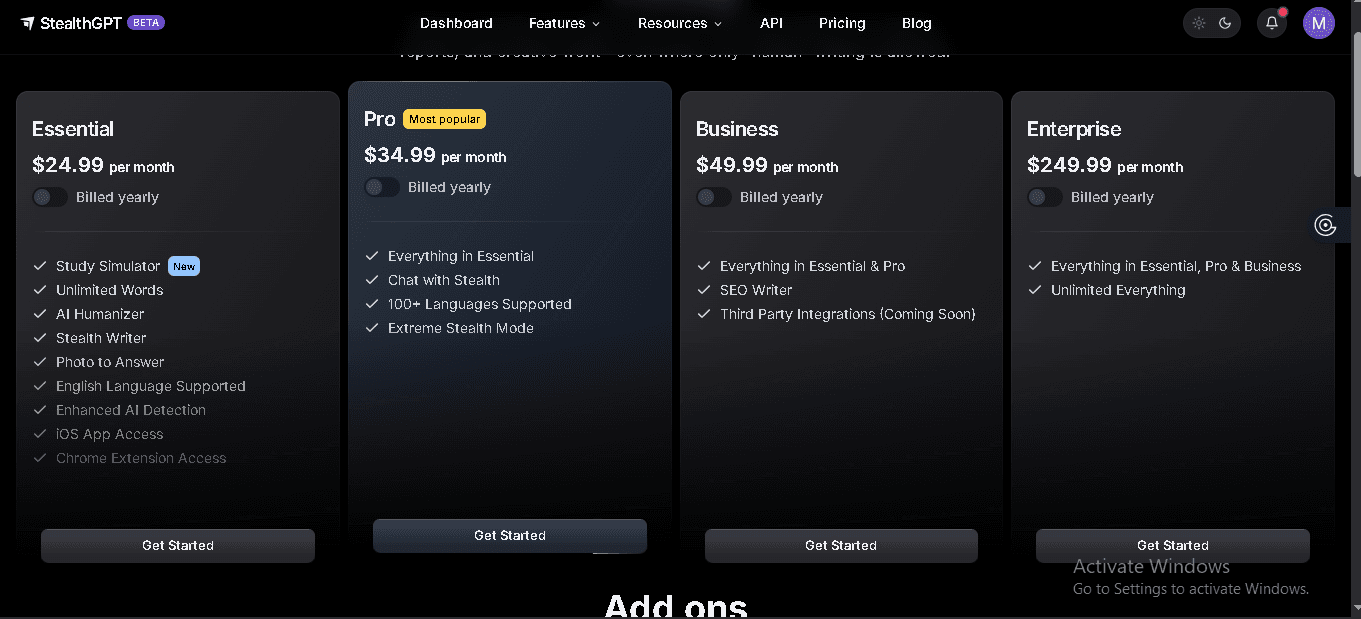Expand the Features dropdown menu
The image size is (1361, 619).
(563, 22)
